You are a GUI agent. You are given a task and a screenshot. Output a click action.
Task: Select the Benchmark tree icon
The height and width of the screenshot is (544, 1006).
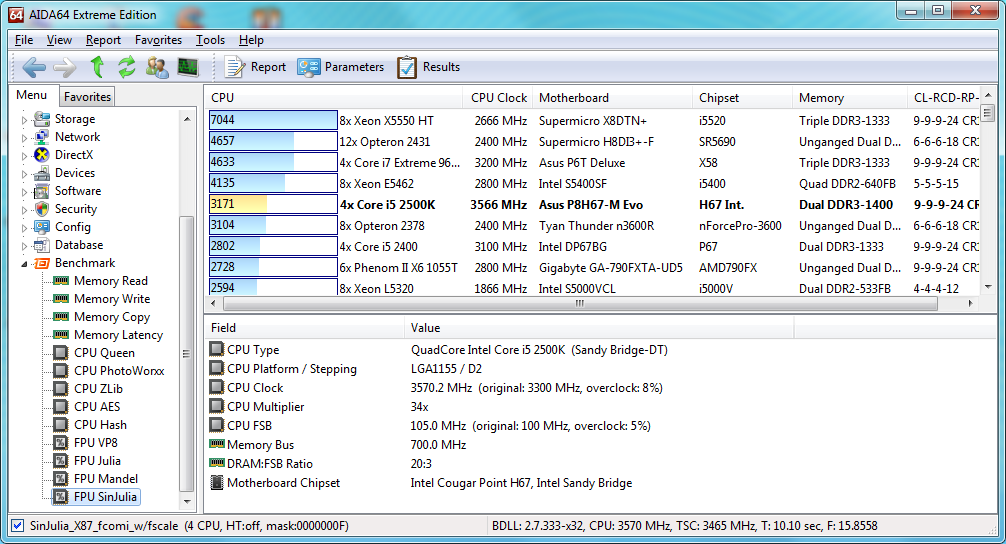pos(42,263)
